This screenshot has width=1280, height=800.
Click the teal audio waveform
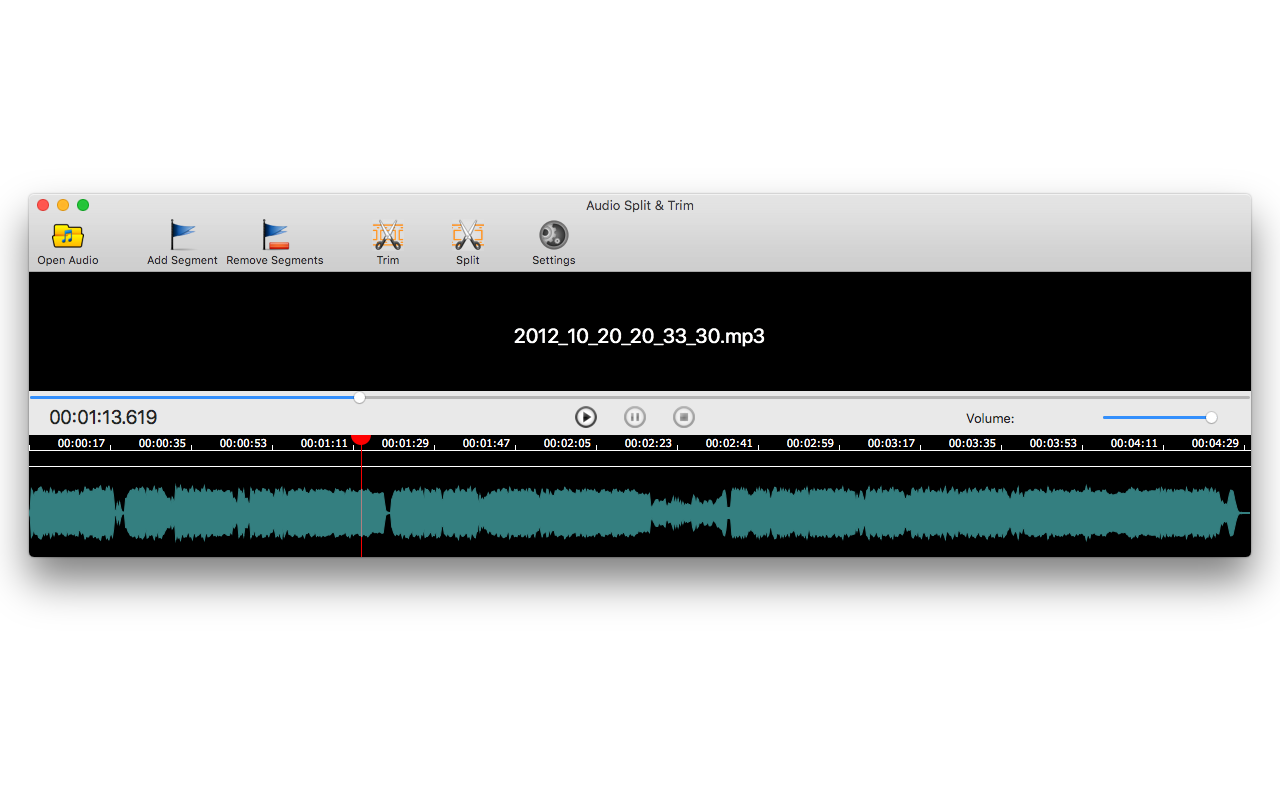pyautogui.click(x=640, y=513)
